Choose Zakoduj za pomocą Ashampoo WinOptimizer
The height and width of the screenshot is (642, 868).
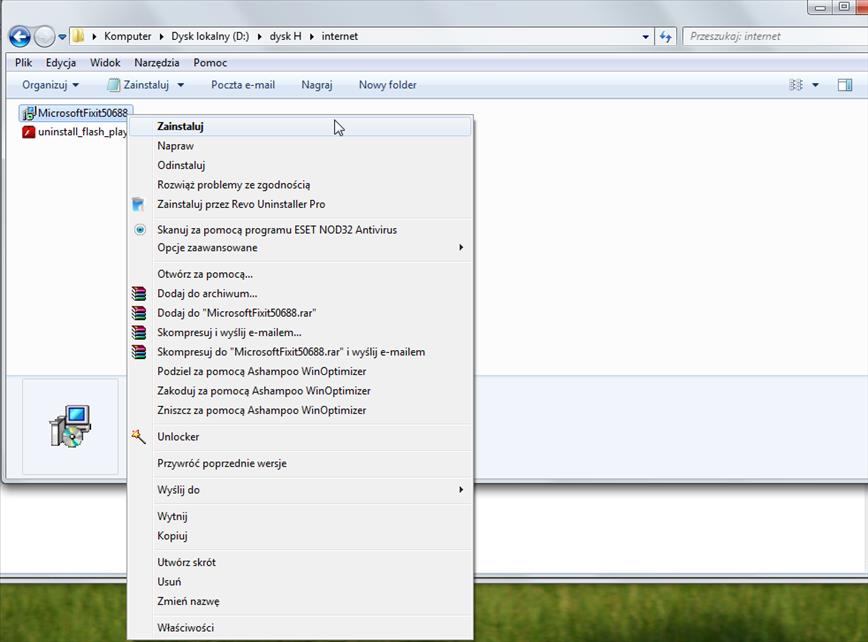[300, 391]
